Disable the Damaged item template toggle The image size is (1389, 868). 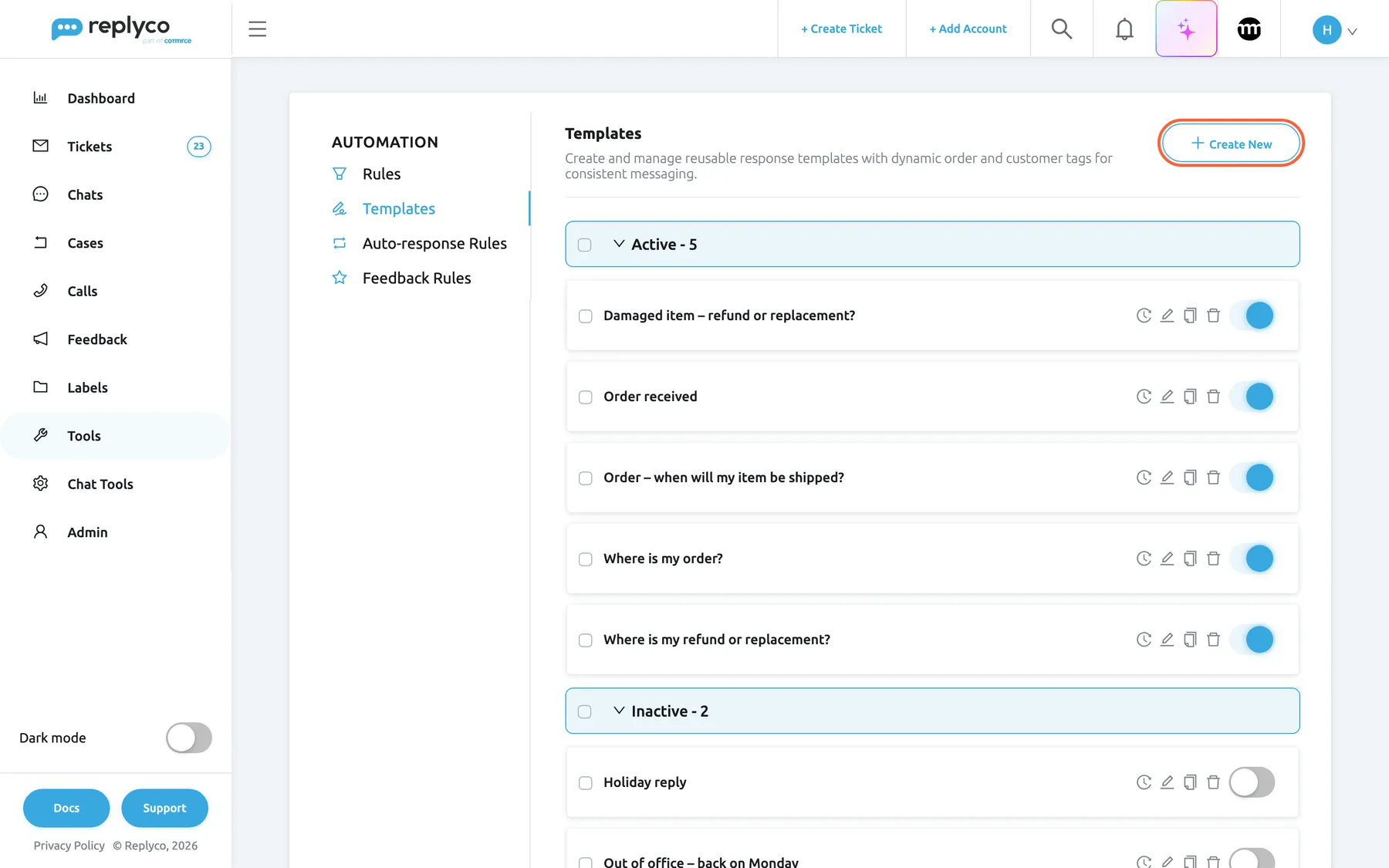(1252, 316)
